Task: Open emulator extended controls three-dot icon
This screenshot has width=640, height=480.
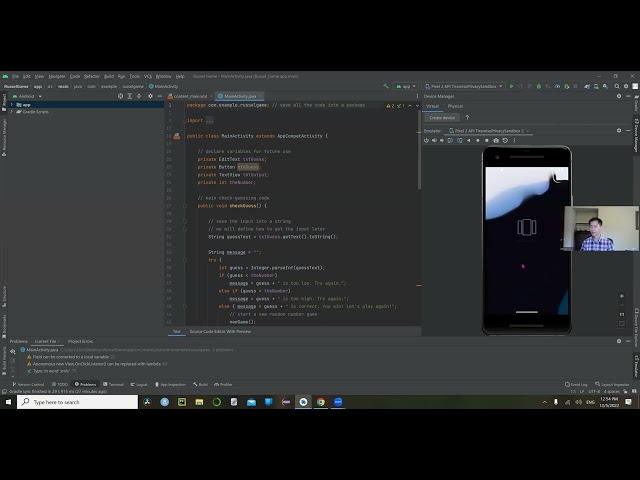Action: click(x=514, y=140)
